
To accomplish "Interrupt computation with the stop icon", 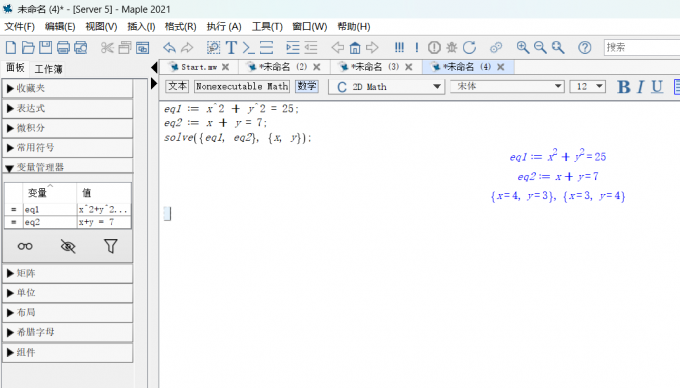I will point(434,47).
